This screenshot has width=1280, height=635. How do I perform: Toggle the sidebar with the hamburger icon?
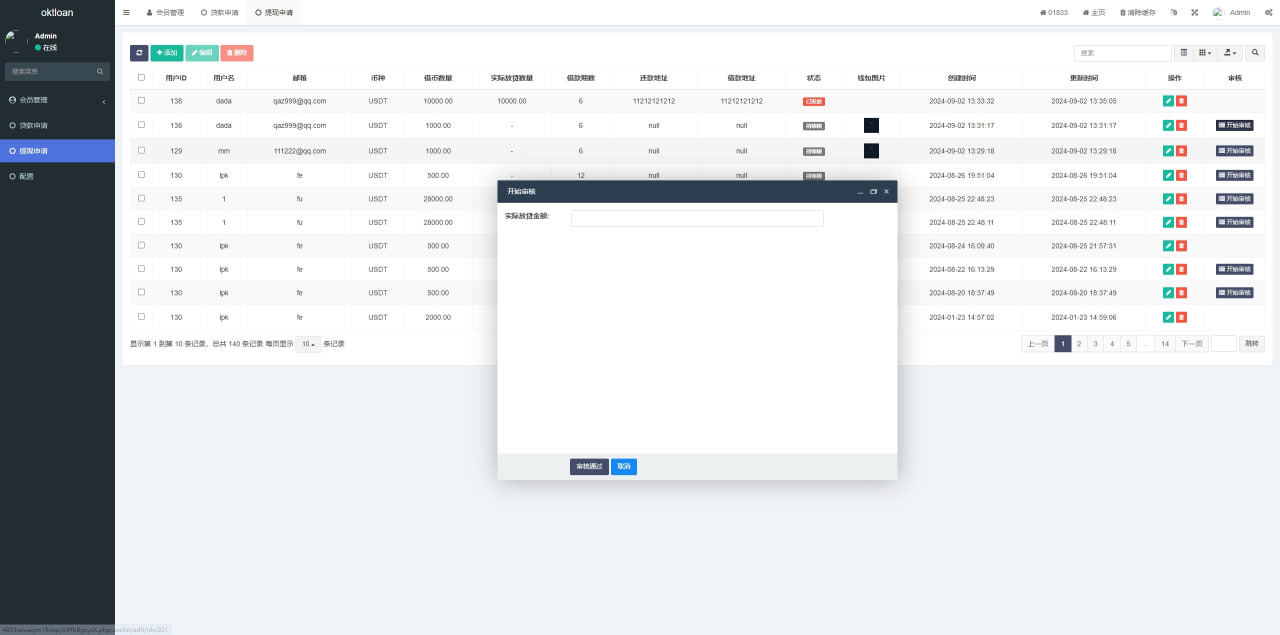(x=126, y=13)
